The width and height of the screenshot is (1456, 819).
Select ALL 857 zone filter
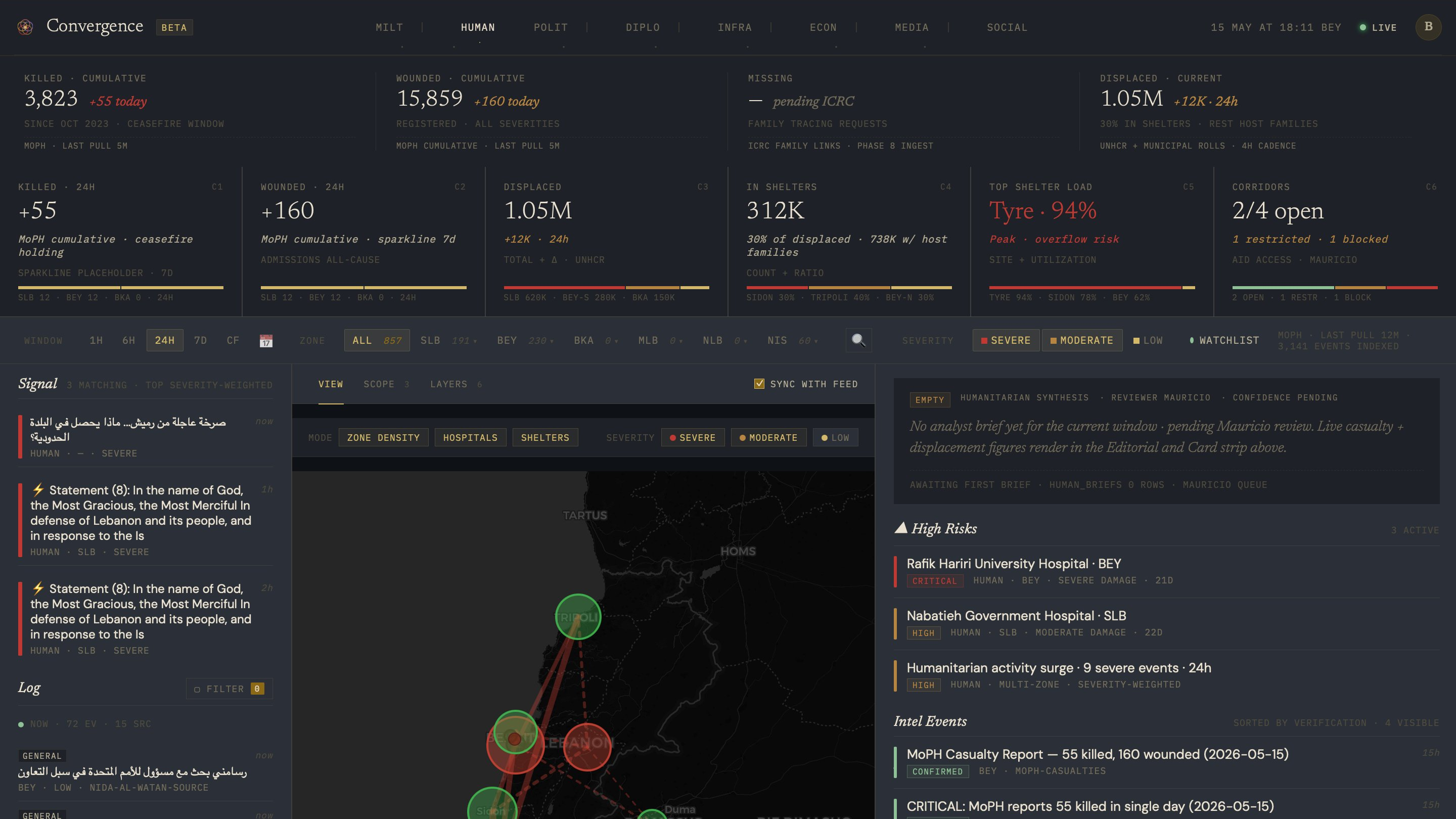[x=377, y=340]
